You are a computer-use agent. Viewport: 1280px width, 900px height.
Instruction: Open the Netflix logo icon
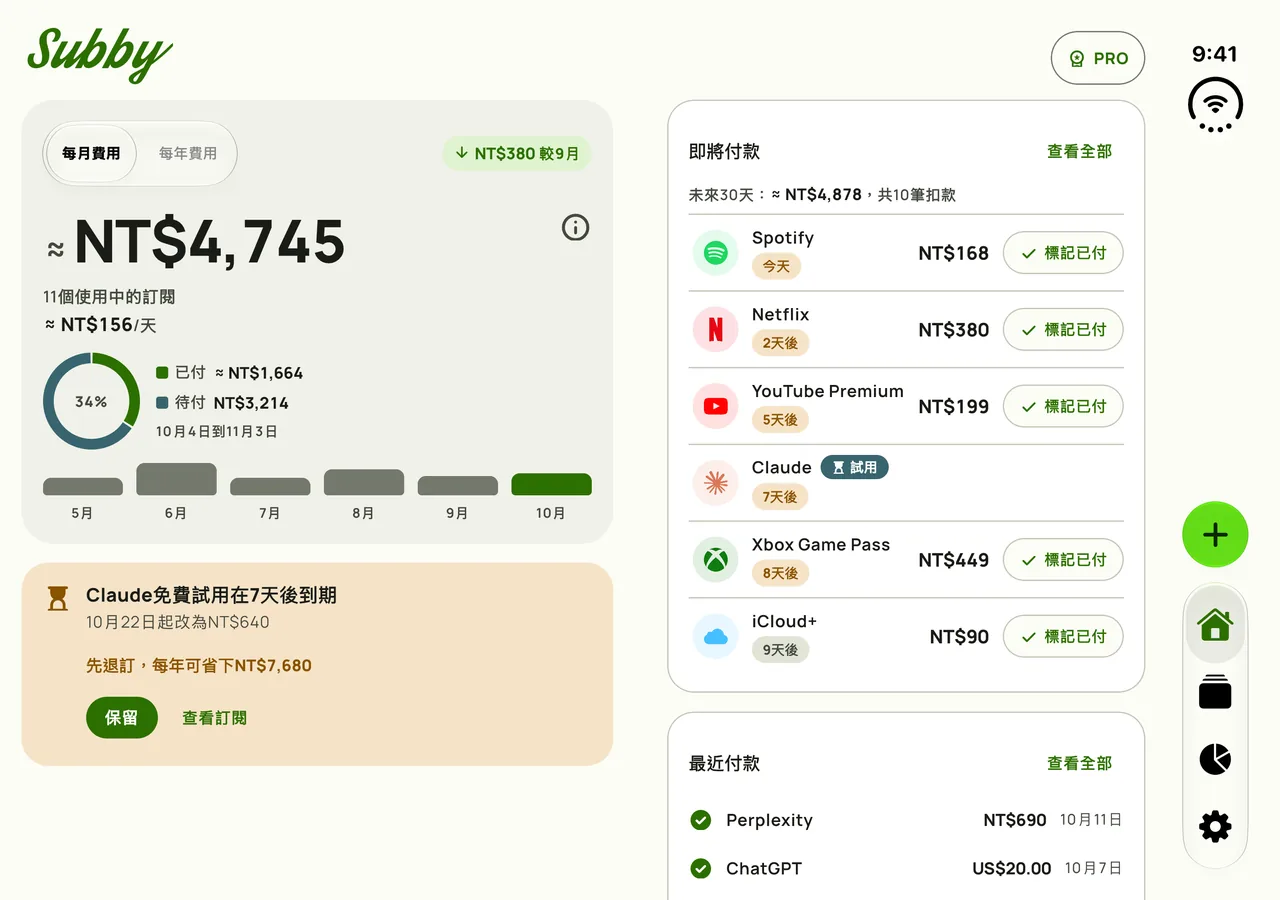[715, 329]
